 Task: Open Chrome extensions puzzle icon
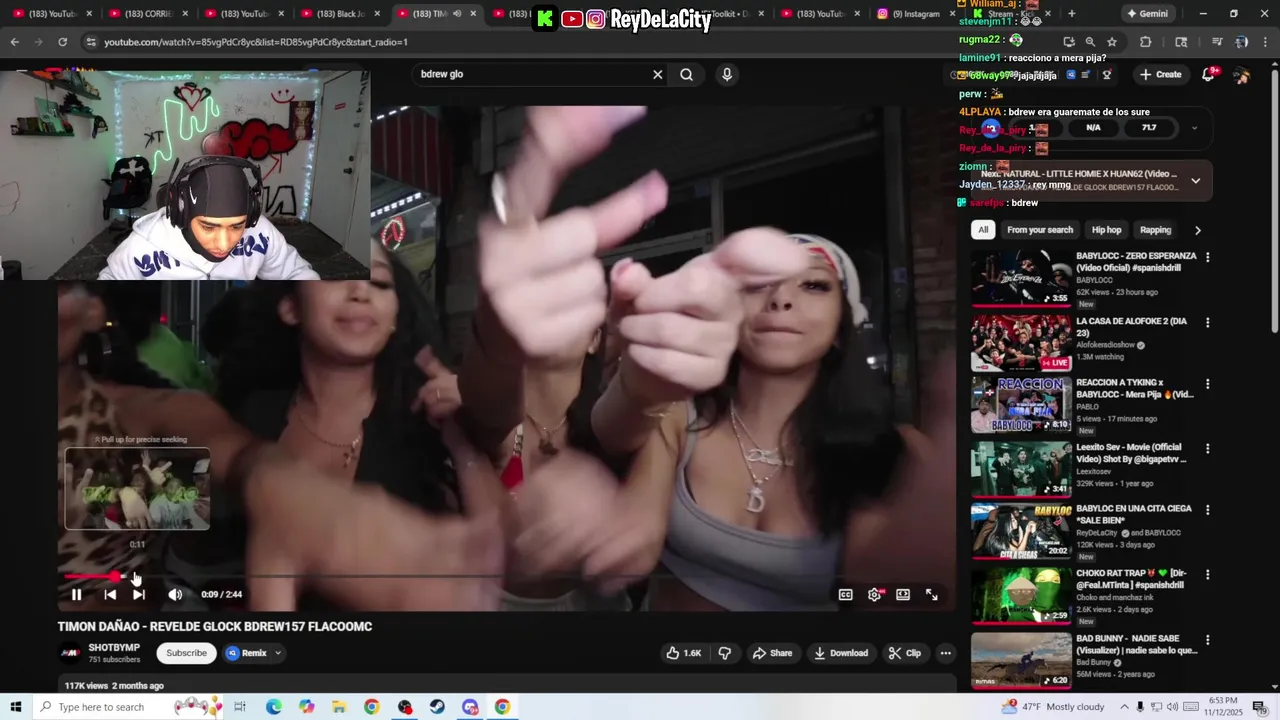[x=1146, y=42]
